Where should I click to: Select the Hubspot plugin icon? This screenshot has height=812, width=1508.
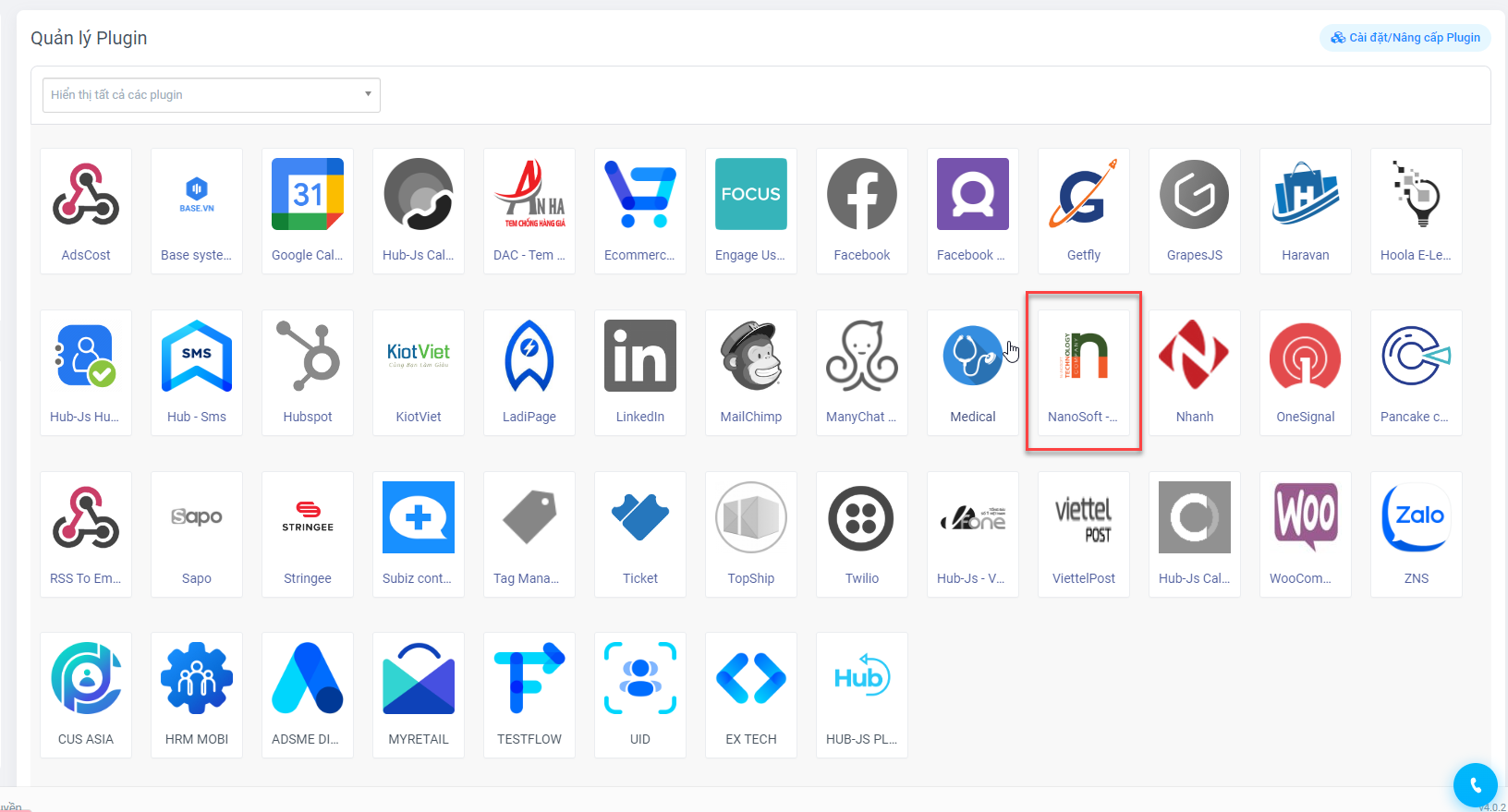coord(308,357)
